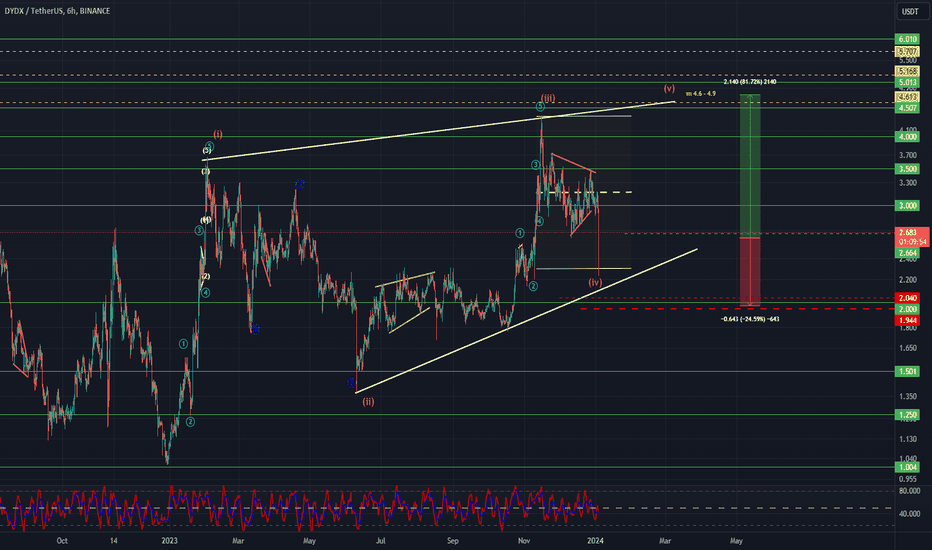Click the current price 2.683 label
932x550 pixels.
[x=908, y=232]
